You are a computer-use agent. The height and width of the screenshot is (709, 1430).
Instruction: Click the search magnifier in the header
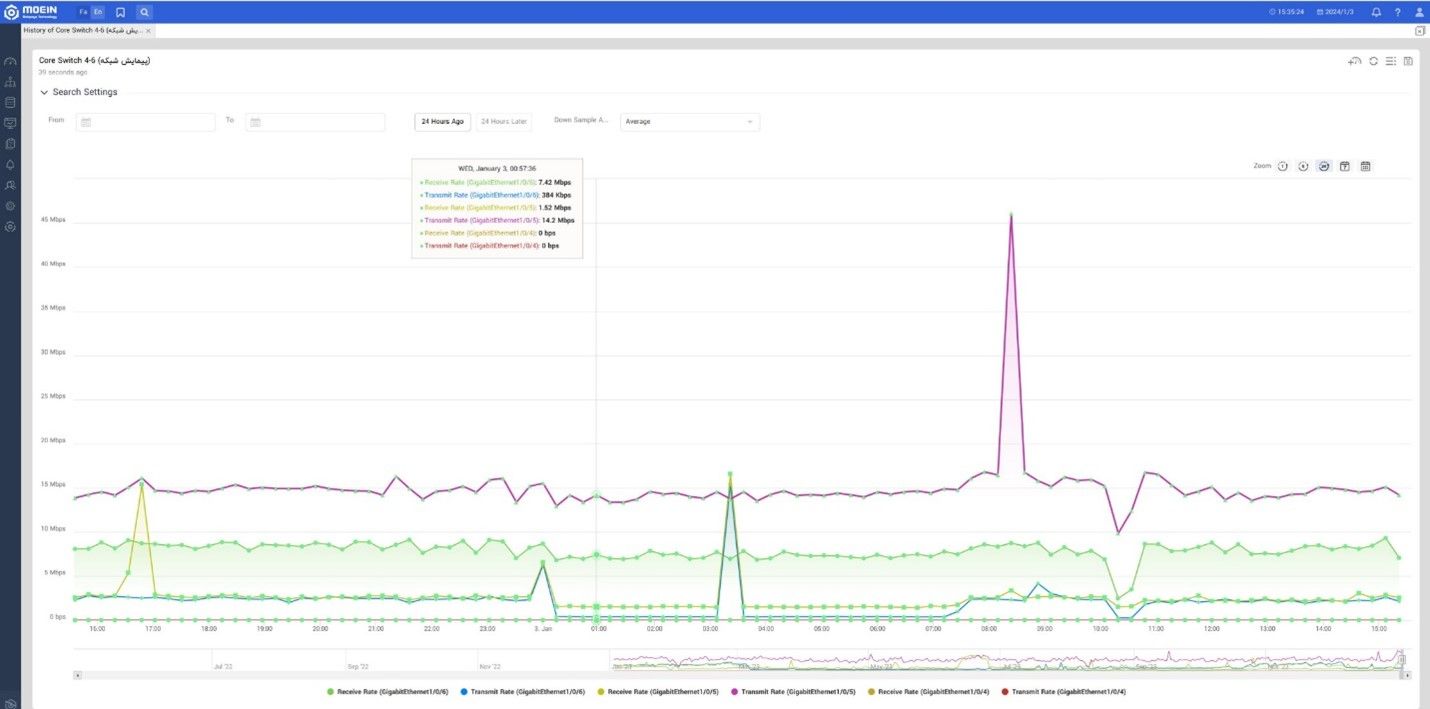pyautogui.click(x=144, y=12)
